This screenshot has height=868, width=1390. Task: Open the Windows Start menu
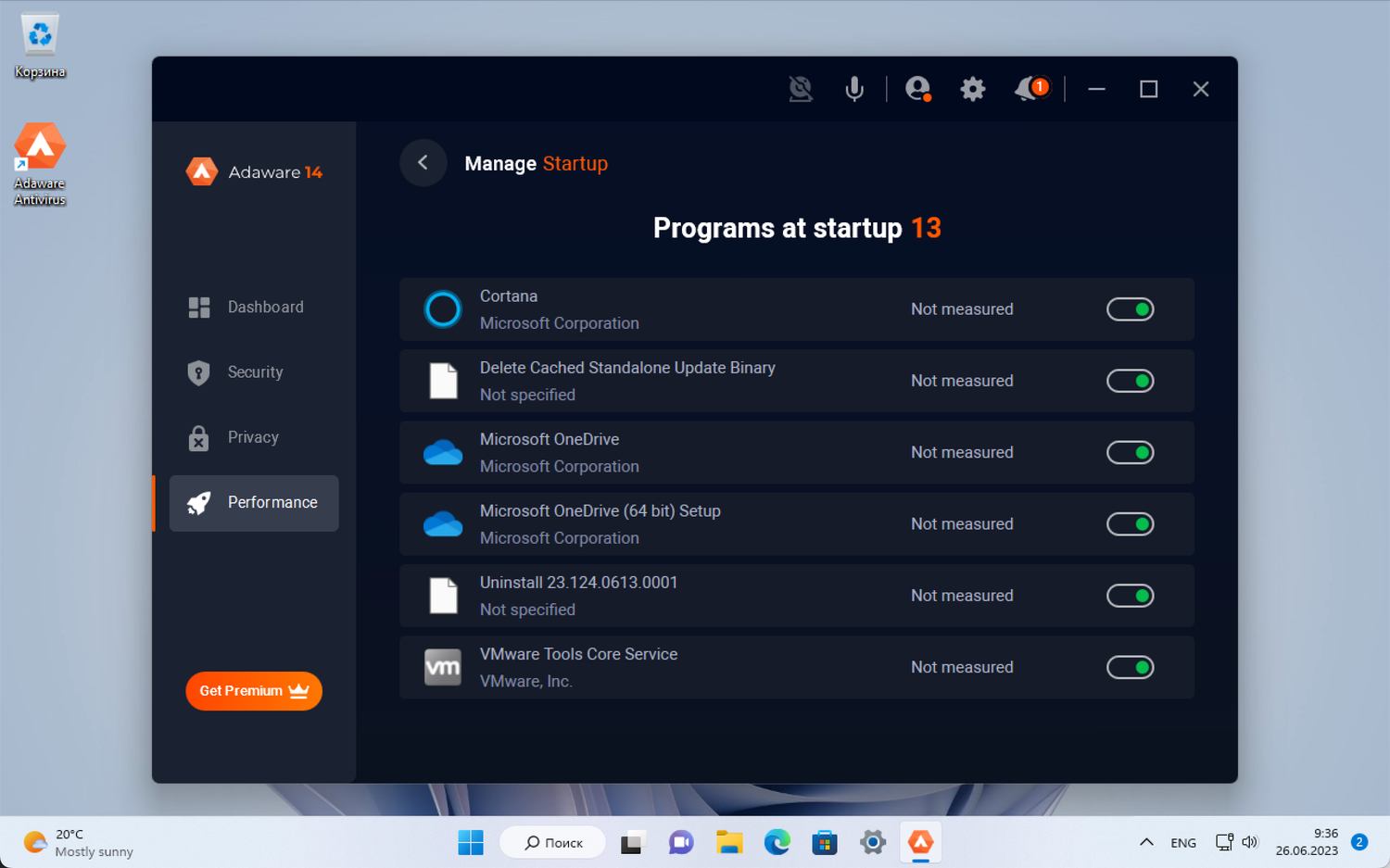pyautogui.click(x=471, y=843)
